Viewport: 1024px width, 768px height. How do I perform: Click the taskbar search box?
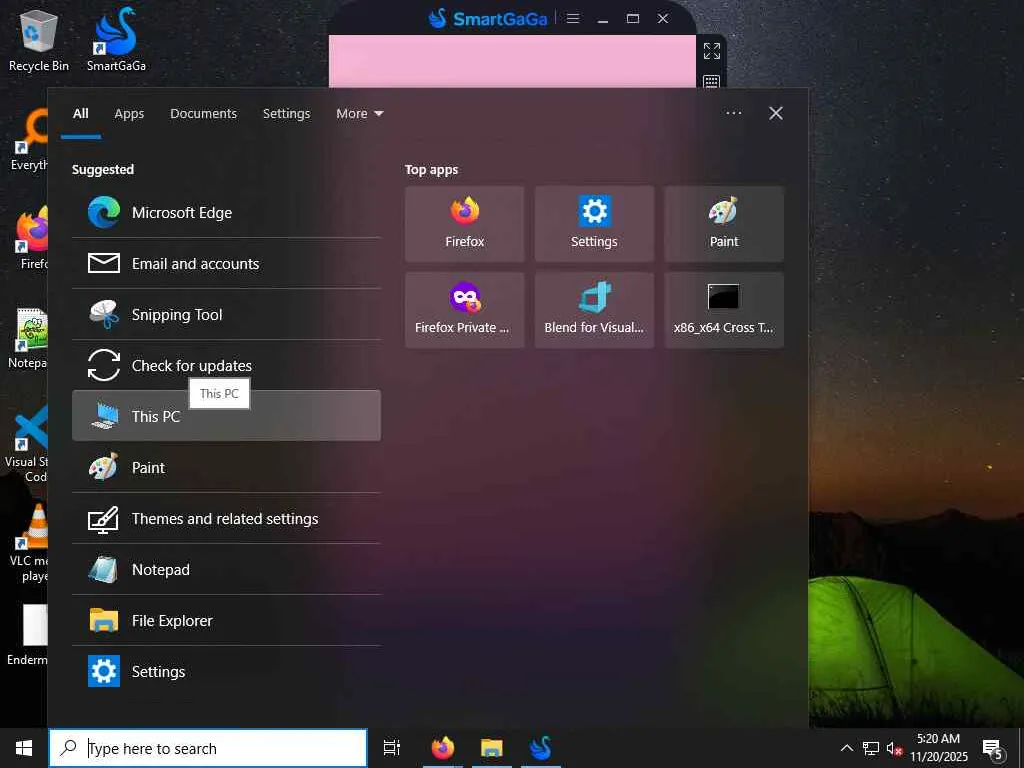pos(208,748)
